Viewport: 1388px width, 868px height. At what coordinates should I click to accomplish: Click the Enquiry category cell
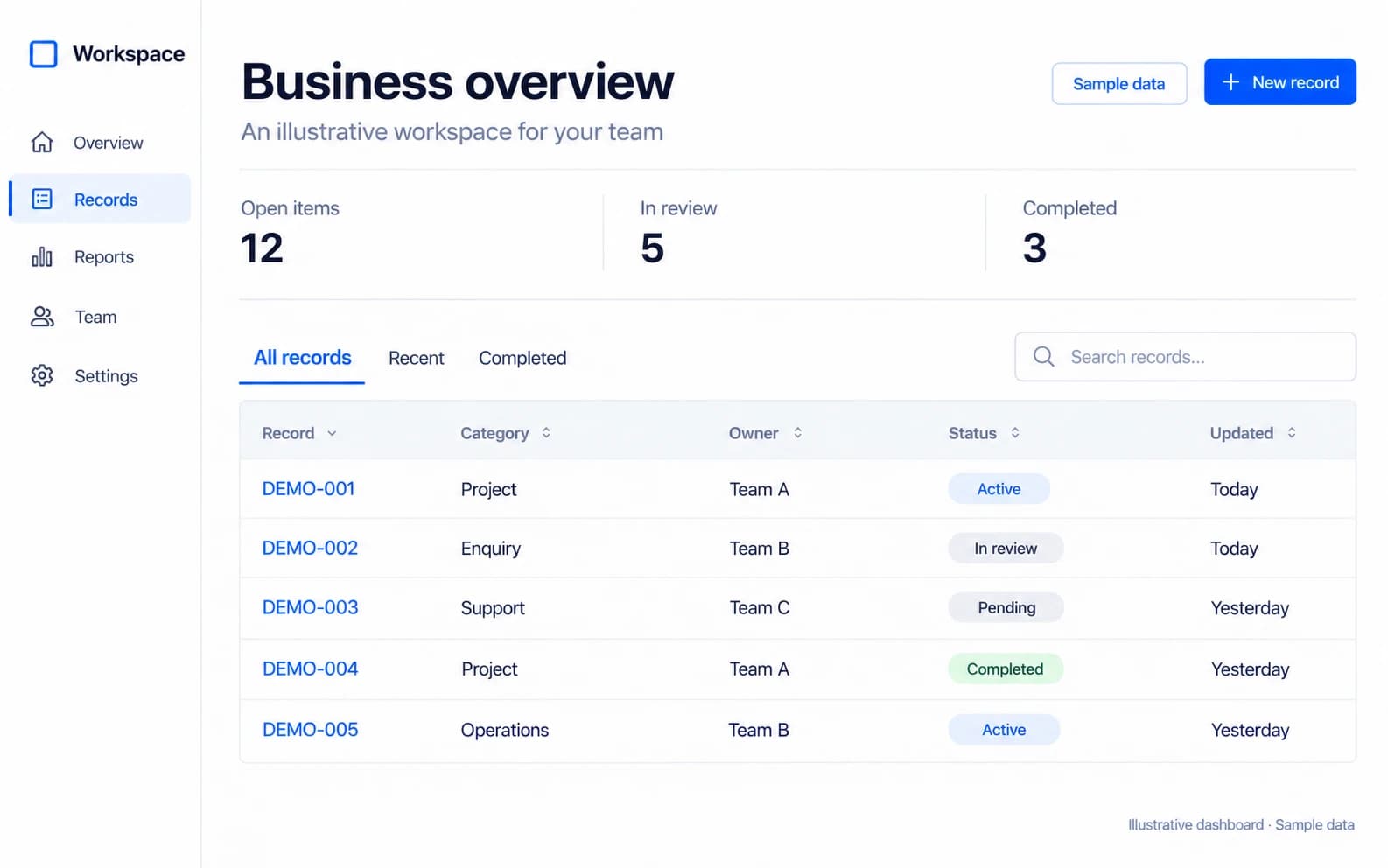(x=491, y=549)
